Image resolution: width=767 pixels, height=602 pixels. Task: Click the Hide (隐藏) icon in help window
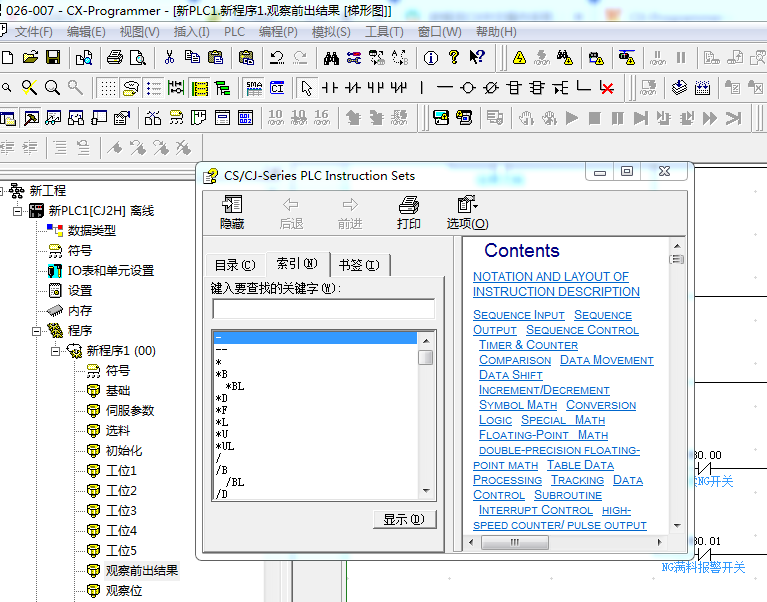click(232, 212)
